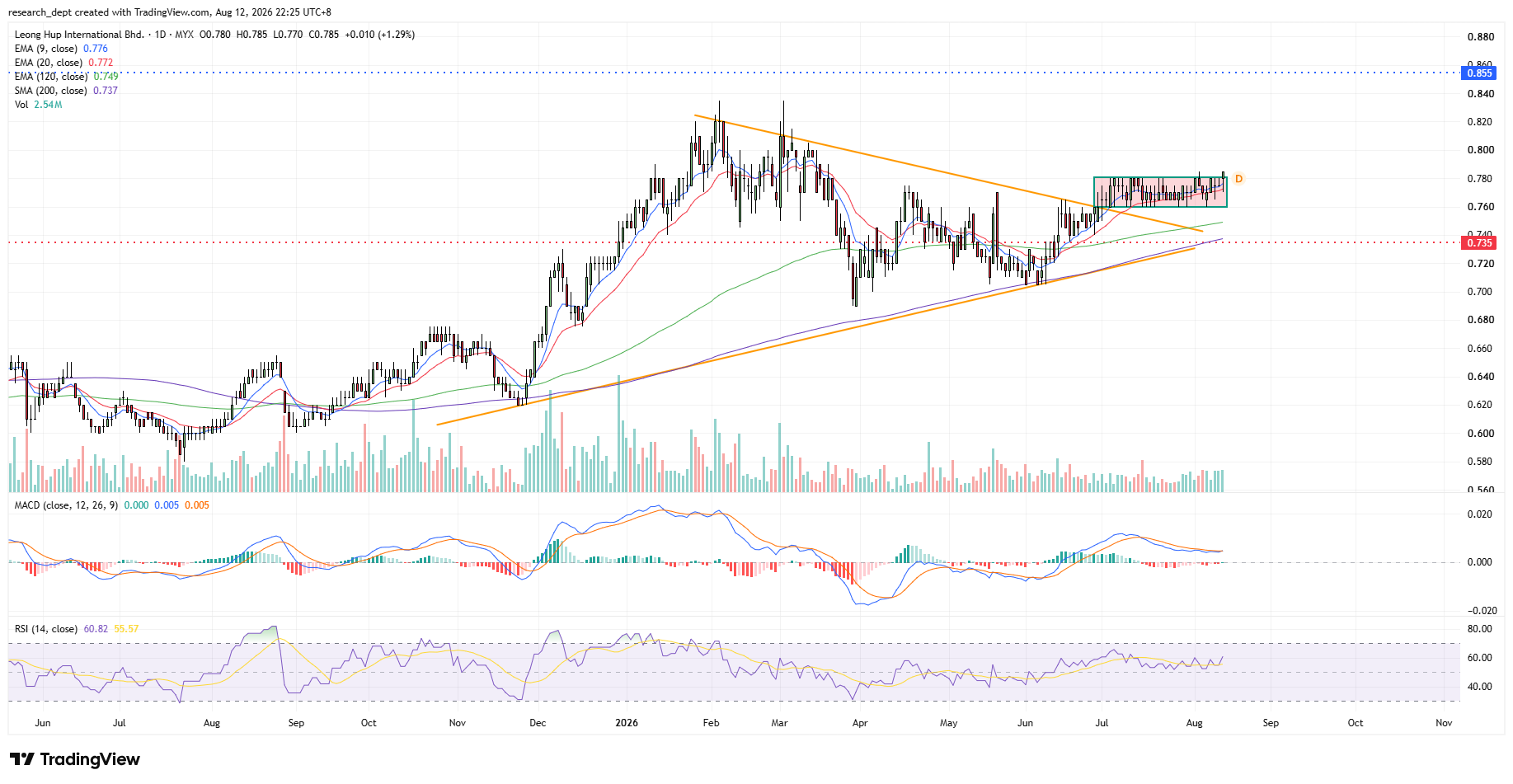1513x784 pixels.
Task: Click the blue 0.855 price label
Action: click(x=1478, y=73)
